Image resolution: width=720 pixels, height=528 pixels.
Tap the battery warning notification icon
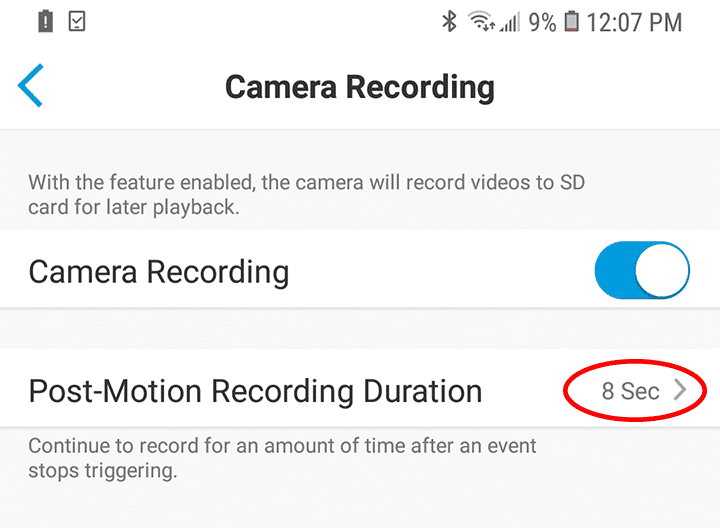point(44,21)
